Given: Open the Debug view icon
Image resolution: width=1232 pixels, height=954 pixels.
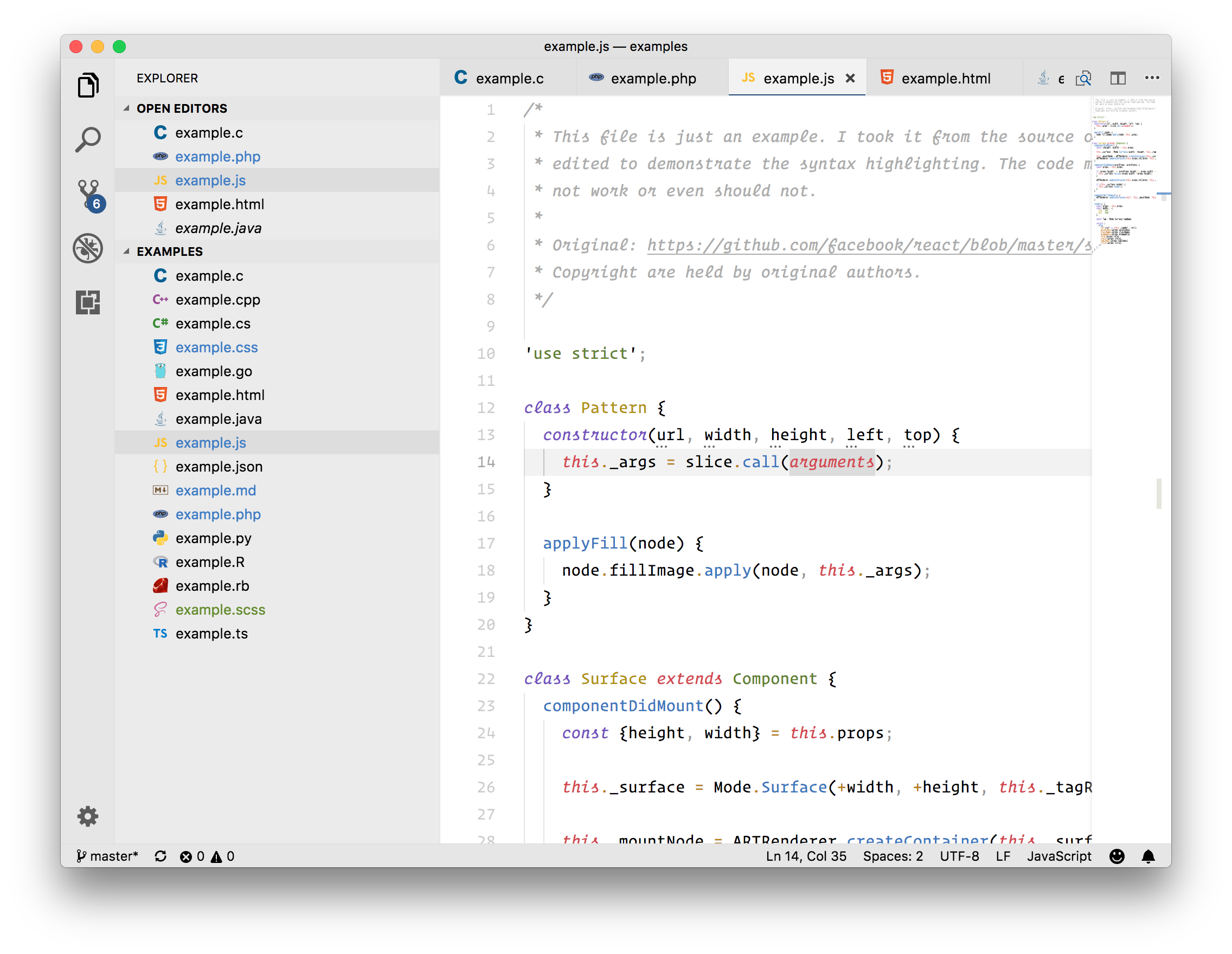Looking at the screenshot, I should (88, 248).
